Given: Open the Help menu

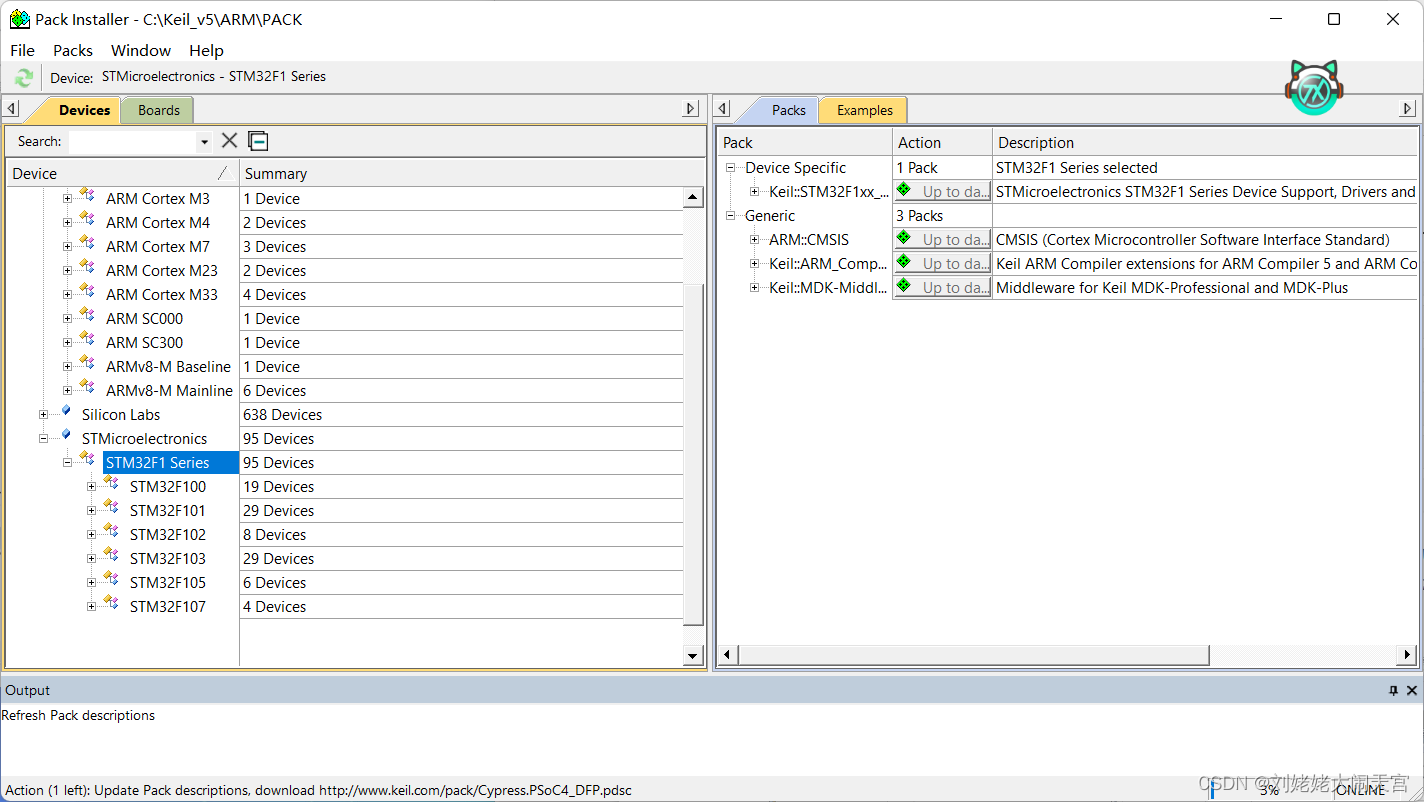Looking at the screenshot, I should (x=206, y=50).
